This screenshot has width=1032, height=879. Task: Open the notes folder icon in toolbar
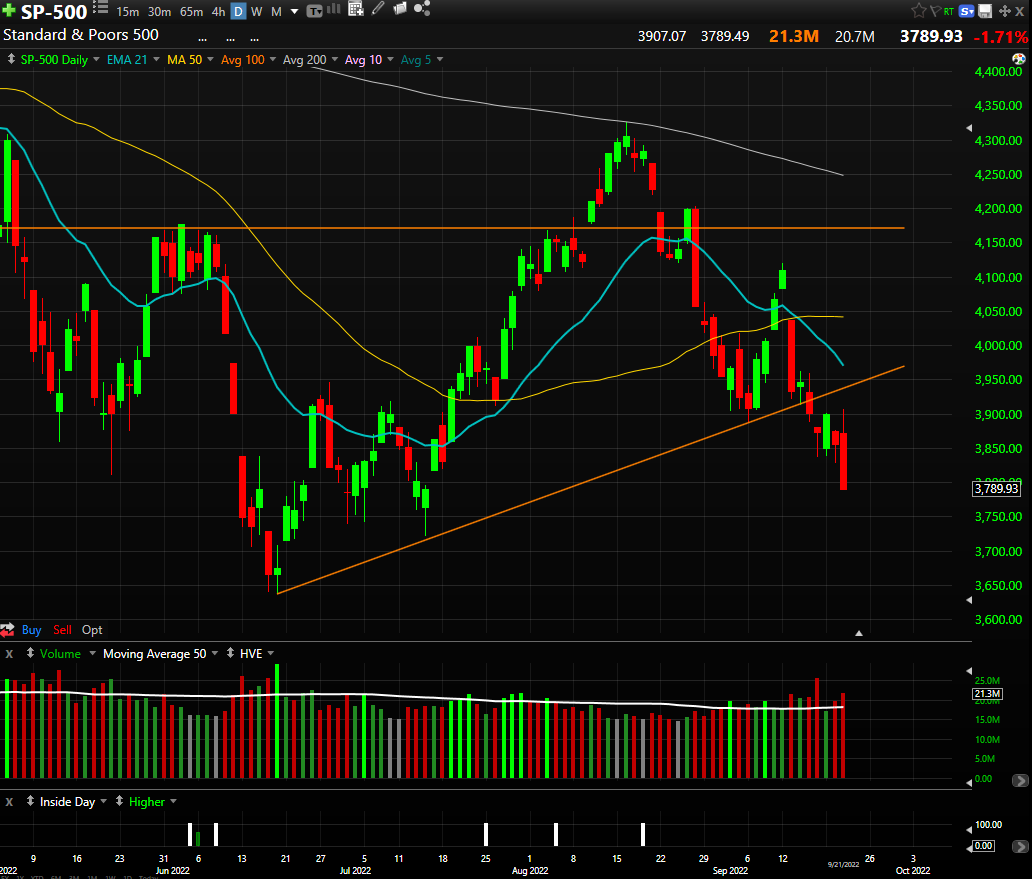(400, 9)
